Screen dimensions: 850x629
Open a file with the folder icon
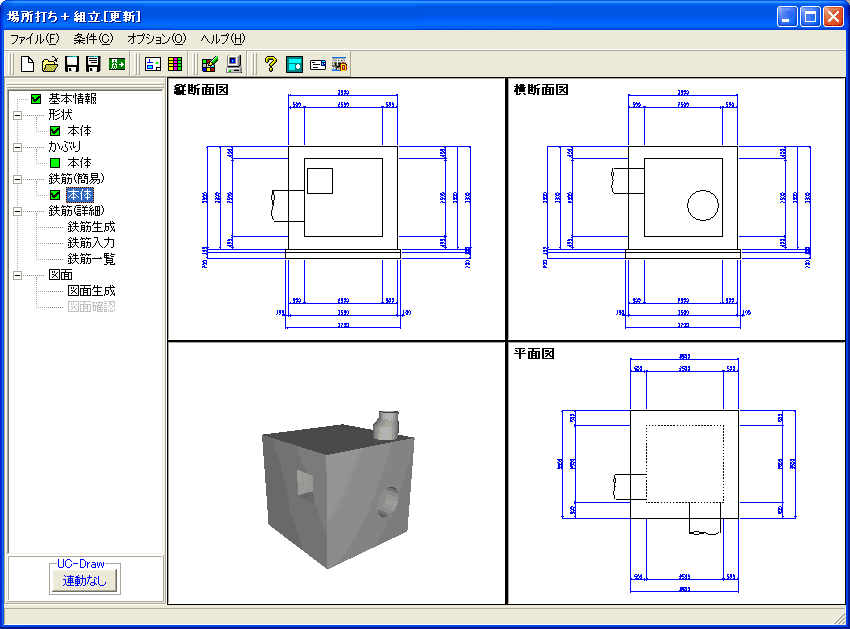point(50,64)
